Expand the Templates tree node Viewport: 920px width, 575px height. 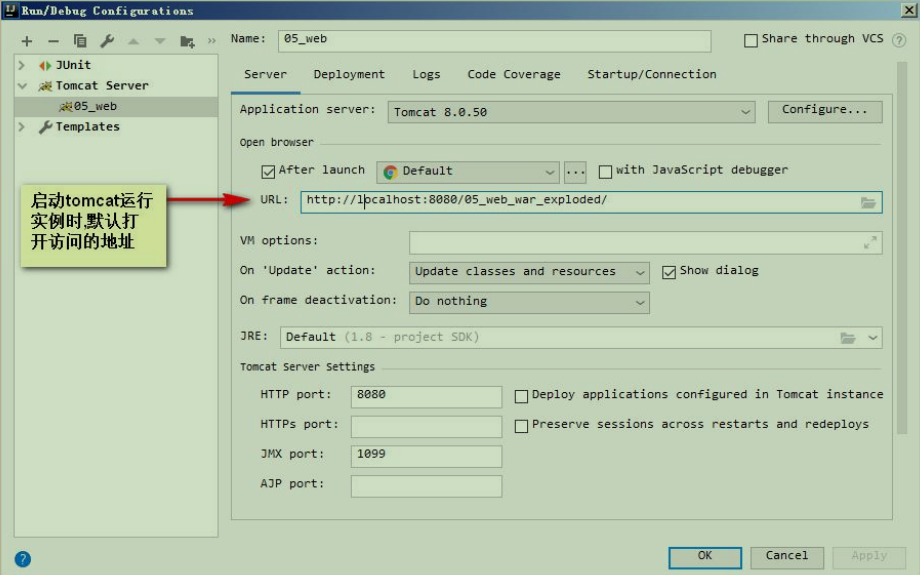tap(22, 127)
